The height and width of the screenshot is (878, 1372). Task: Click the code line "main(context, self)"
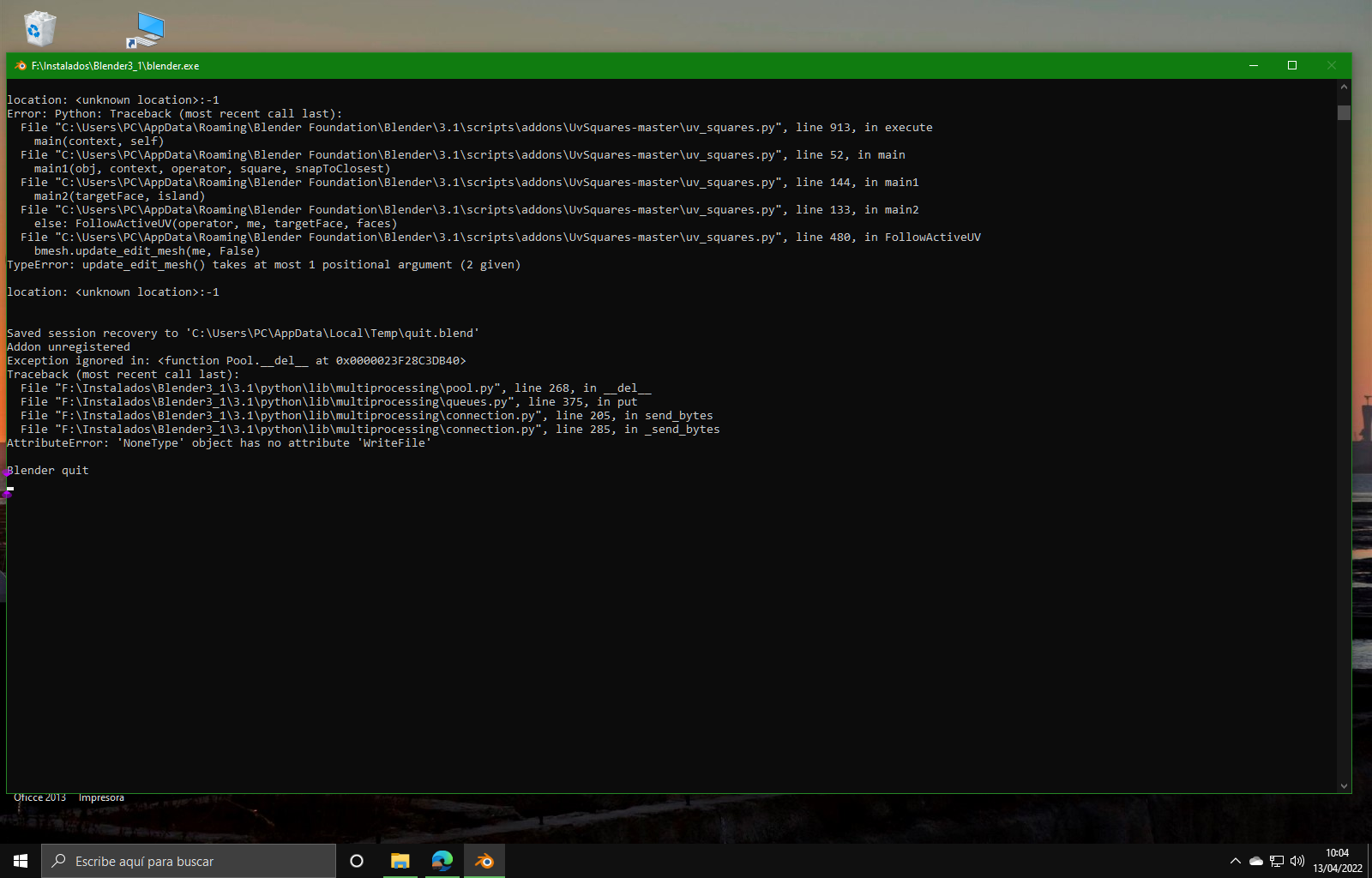(99, 141)
